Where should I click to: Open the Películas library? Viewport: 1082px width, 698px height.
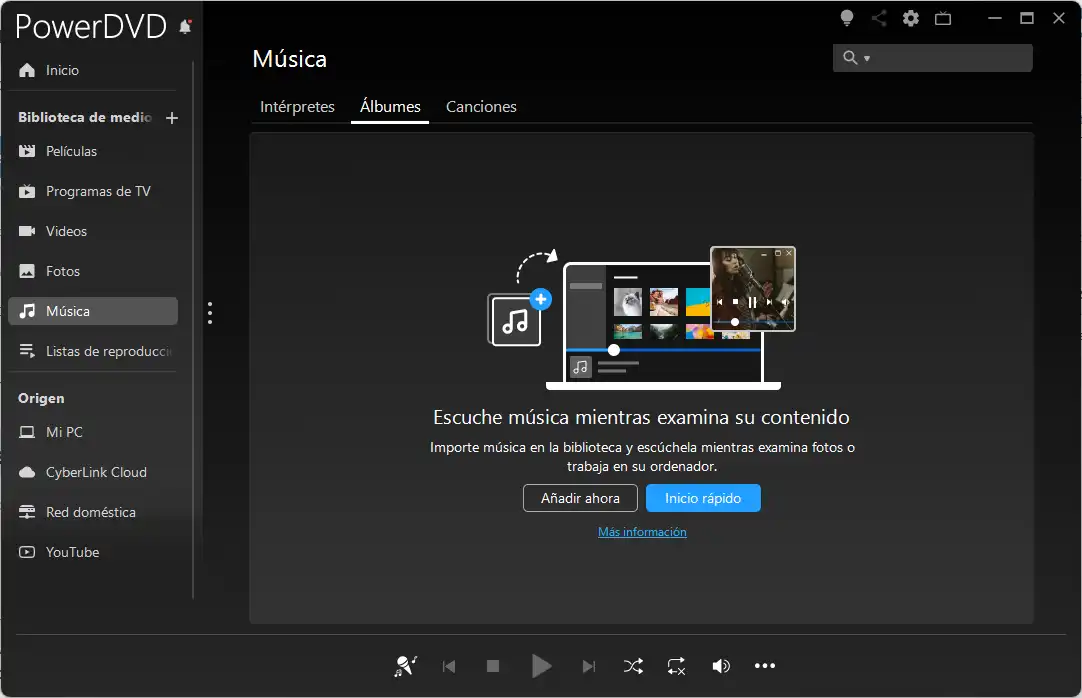pyautogui.click(x=92, y=151)
